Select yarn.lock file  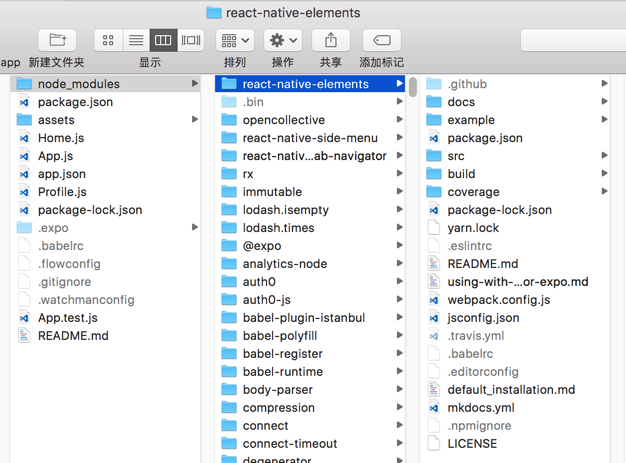(515, 228)
